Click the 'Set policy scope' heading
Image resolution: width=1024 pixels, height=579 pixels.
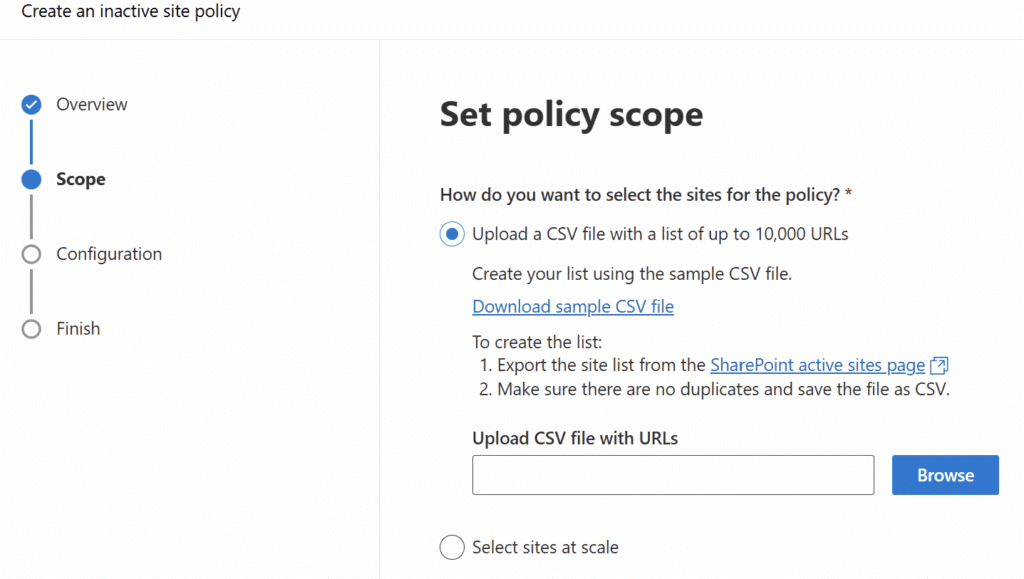pyautogui.click(x=571, y=115)
